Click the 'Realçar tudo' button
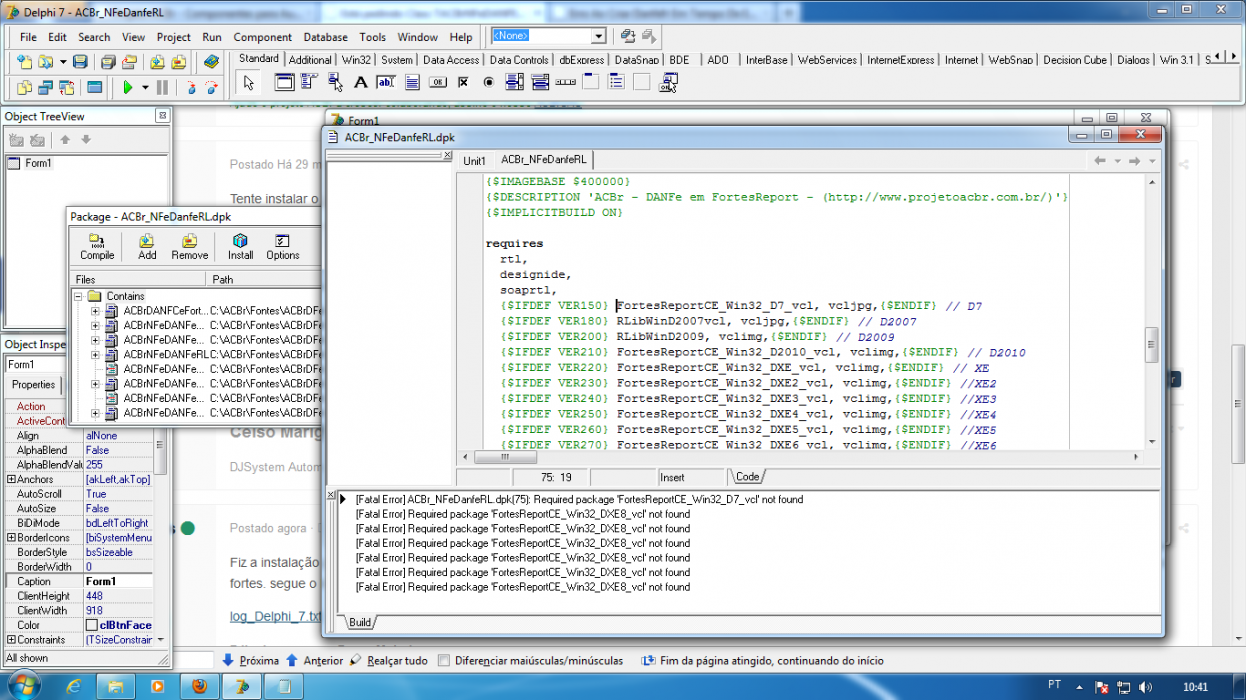Screen dimensions: 1246x700 389,660
